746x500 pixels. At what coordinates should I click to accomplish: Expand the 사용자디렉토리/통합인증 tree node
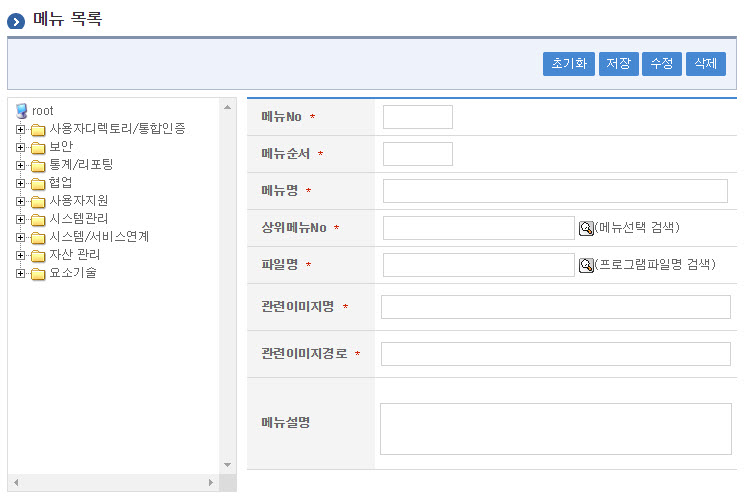[x=20, y=129]
